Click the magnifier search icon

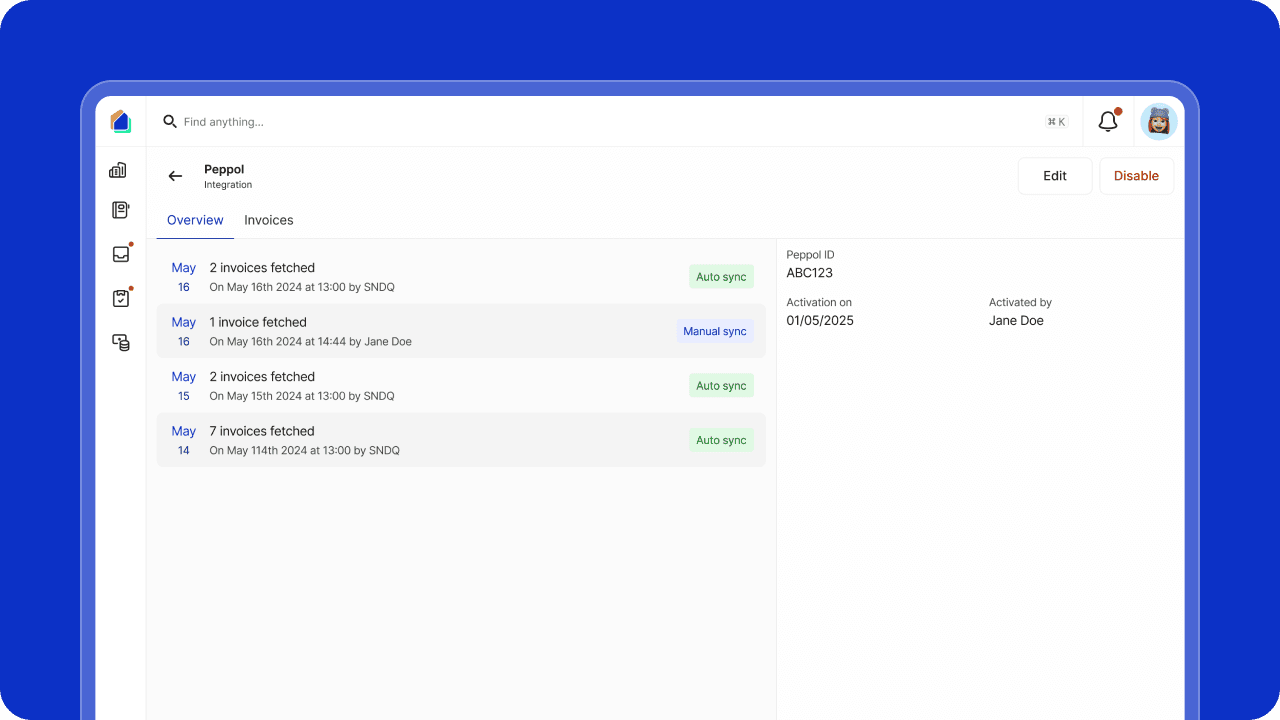(170, 122)
